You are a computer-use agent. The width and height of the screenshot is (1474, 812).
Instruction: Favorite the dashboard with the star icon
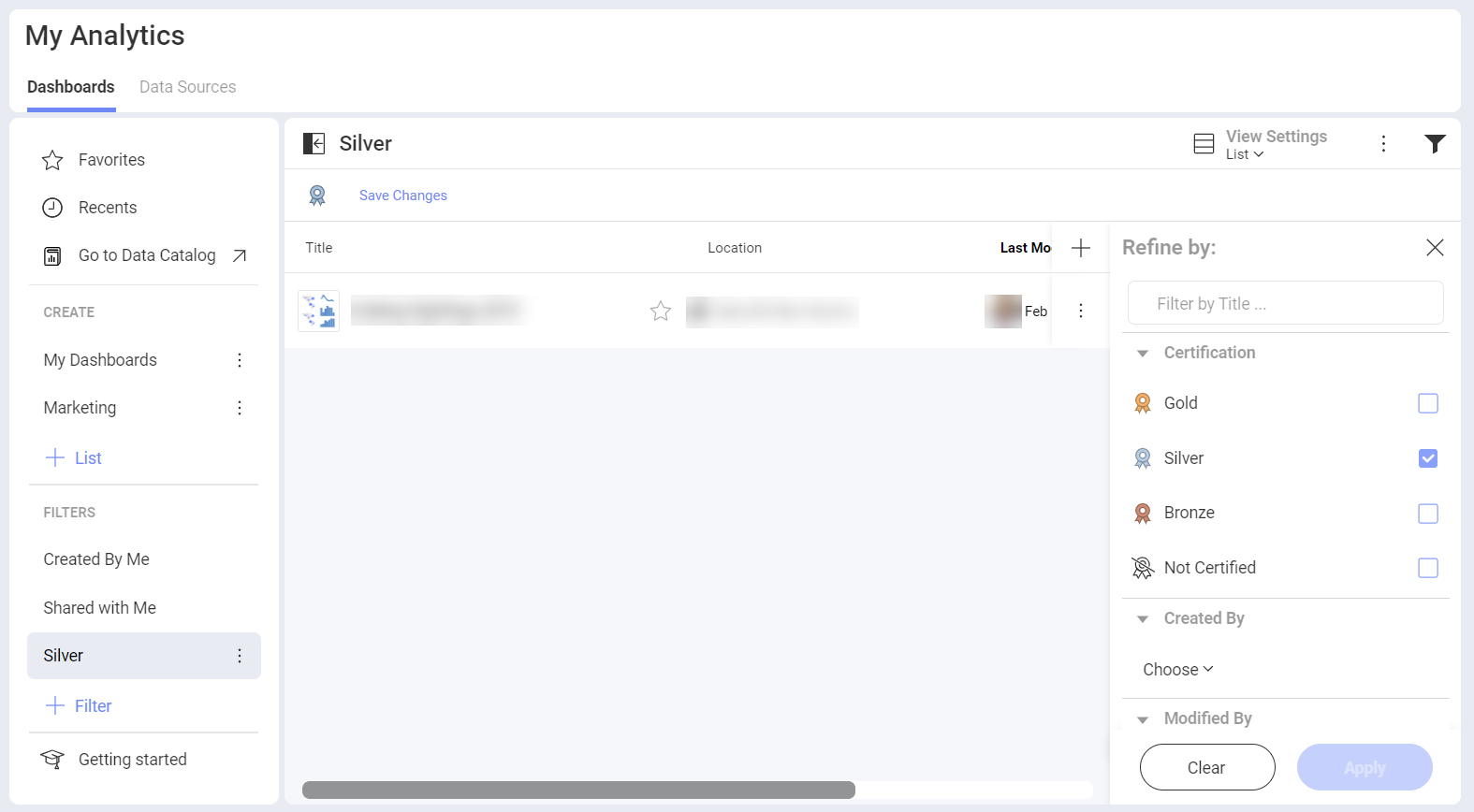[661, 312]
